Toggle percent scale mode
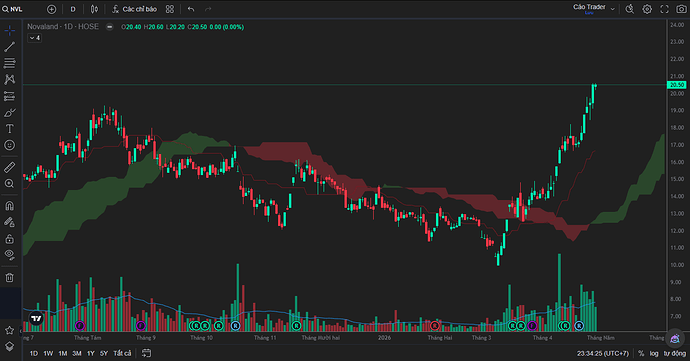 641,353
